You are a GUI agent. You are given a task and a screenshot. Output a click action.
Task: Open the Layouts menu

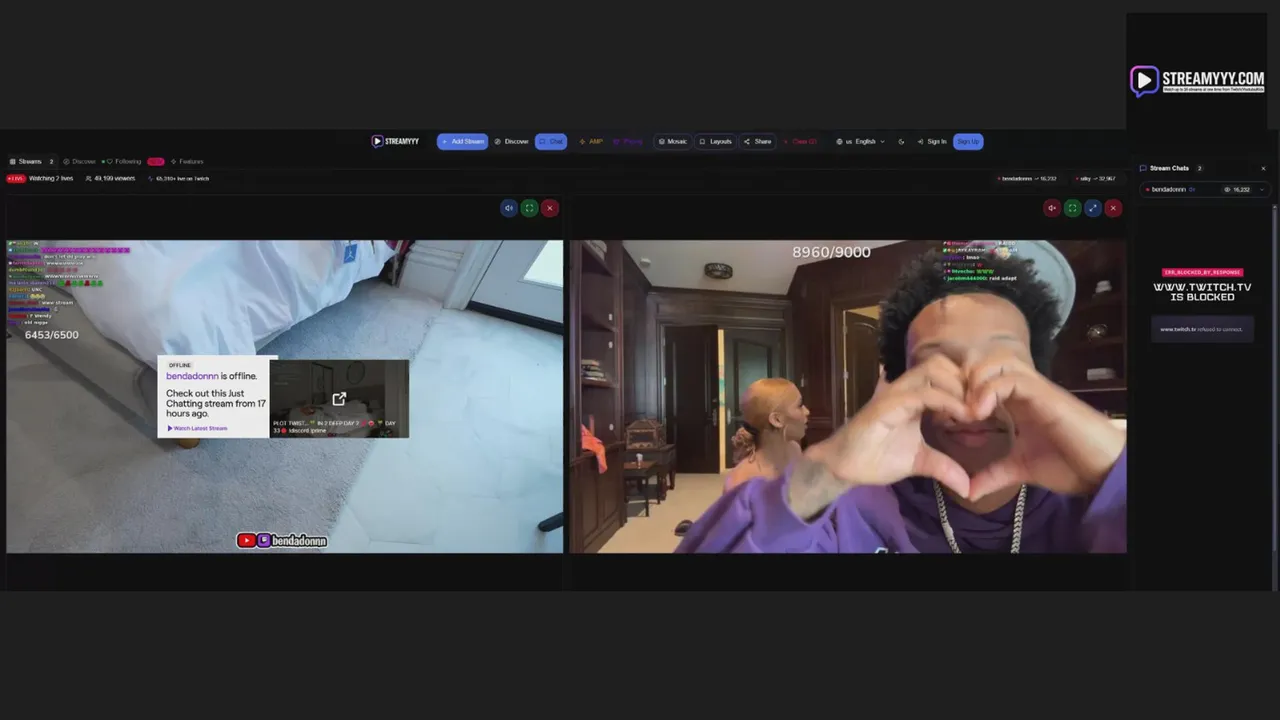tap(716, 141)
